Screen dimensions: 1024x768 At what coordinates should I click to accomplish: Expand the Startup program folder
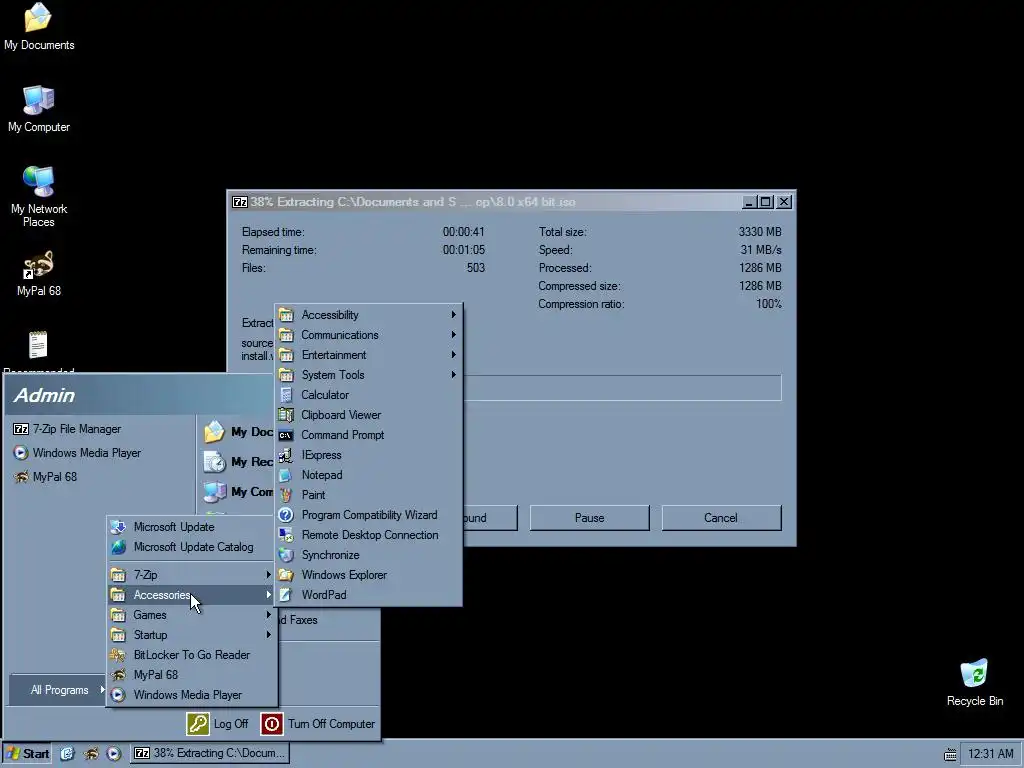(x=191, y=635)
